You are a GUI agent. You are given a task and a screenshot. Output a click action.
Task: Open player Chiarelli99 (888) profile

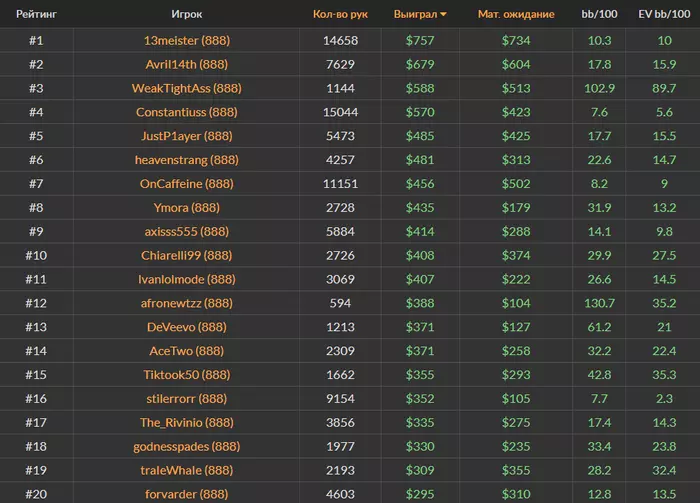tap(187, 255)
